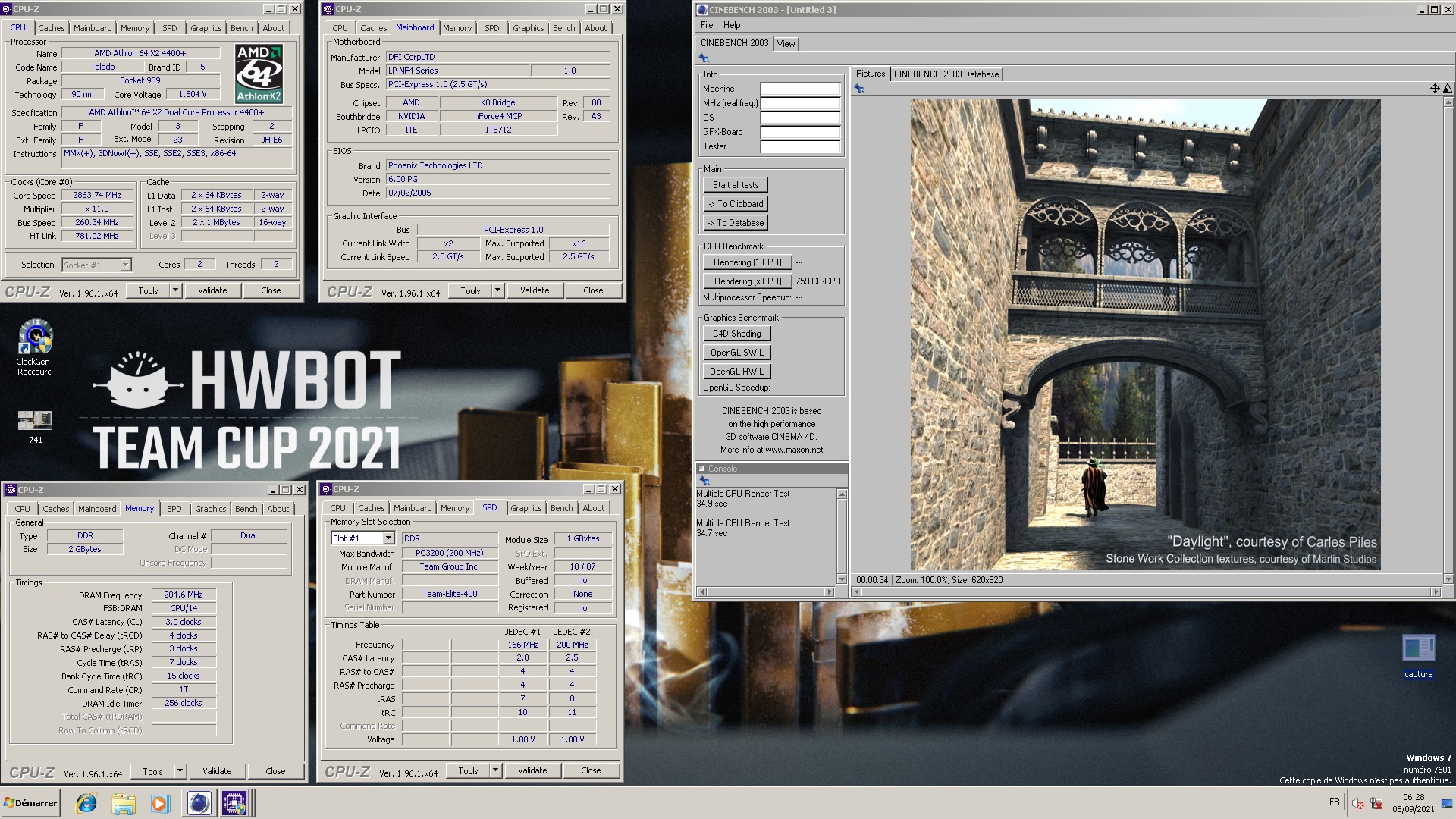Click the zoom triangle icon in Pictures panel
The image size is (1456, 819).
[1447, 89]
